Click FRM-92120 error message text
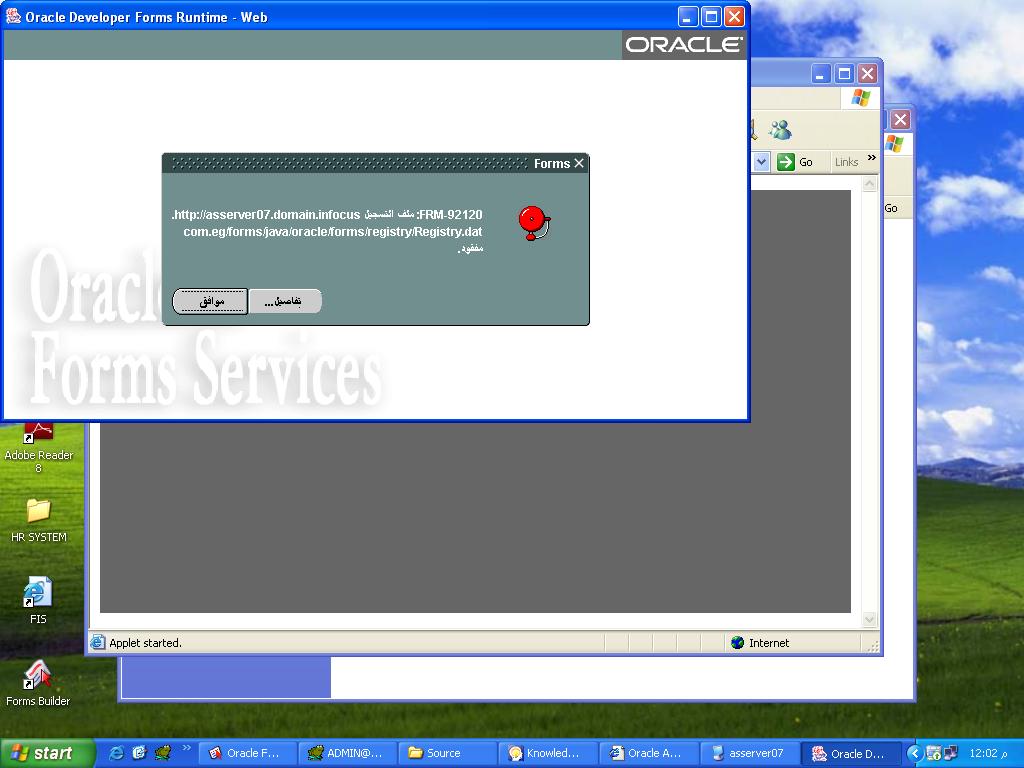Viewport: 1024px width, 768px height. [327, 231]
